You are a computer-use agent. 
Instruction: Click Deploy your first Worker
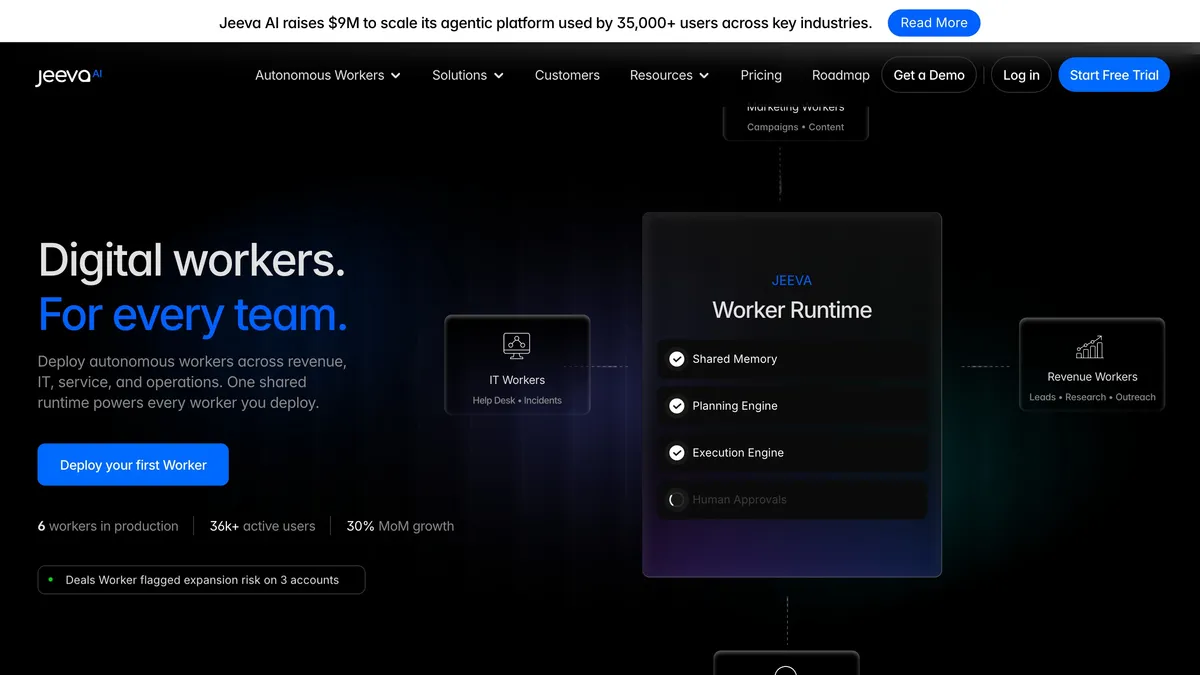[133, 465]
